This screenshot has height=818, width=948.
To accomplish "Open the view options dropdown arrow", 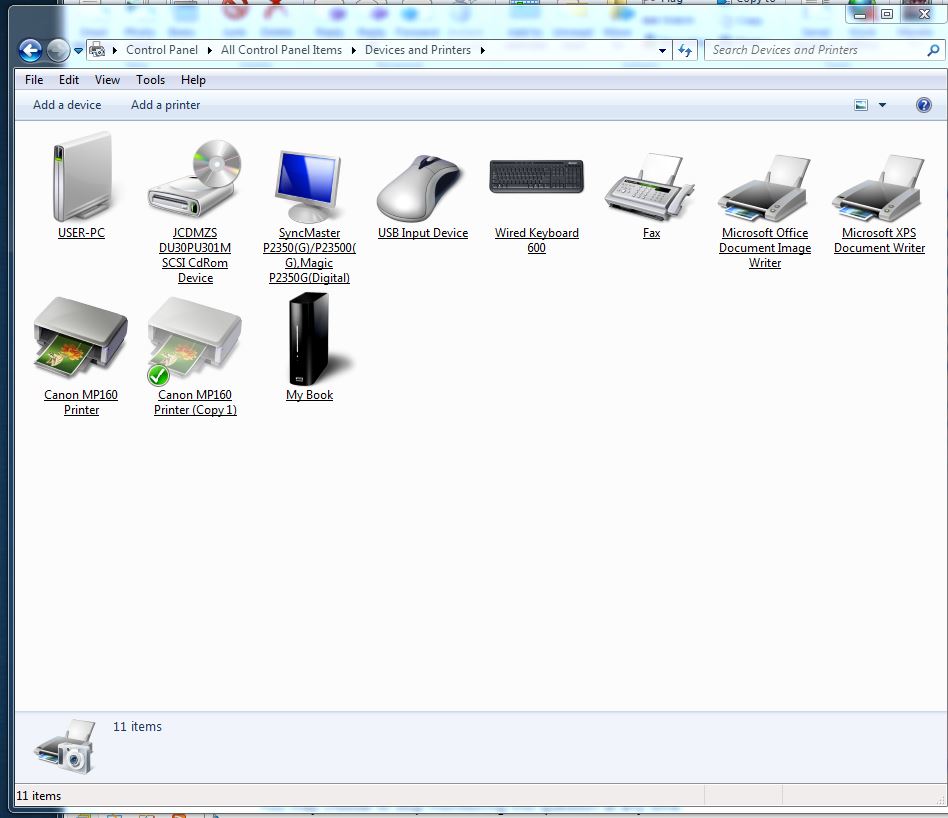I will 882,105.
